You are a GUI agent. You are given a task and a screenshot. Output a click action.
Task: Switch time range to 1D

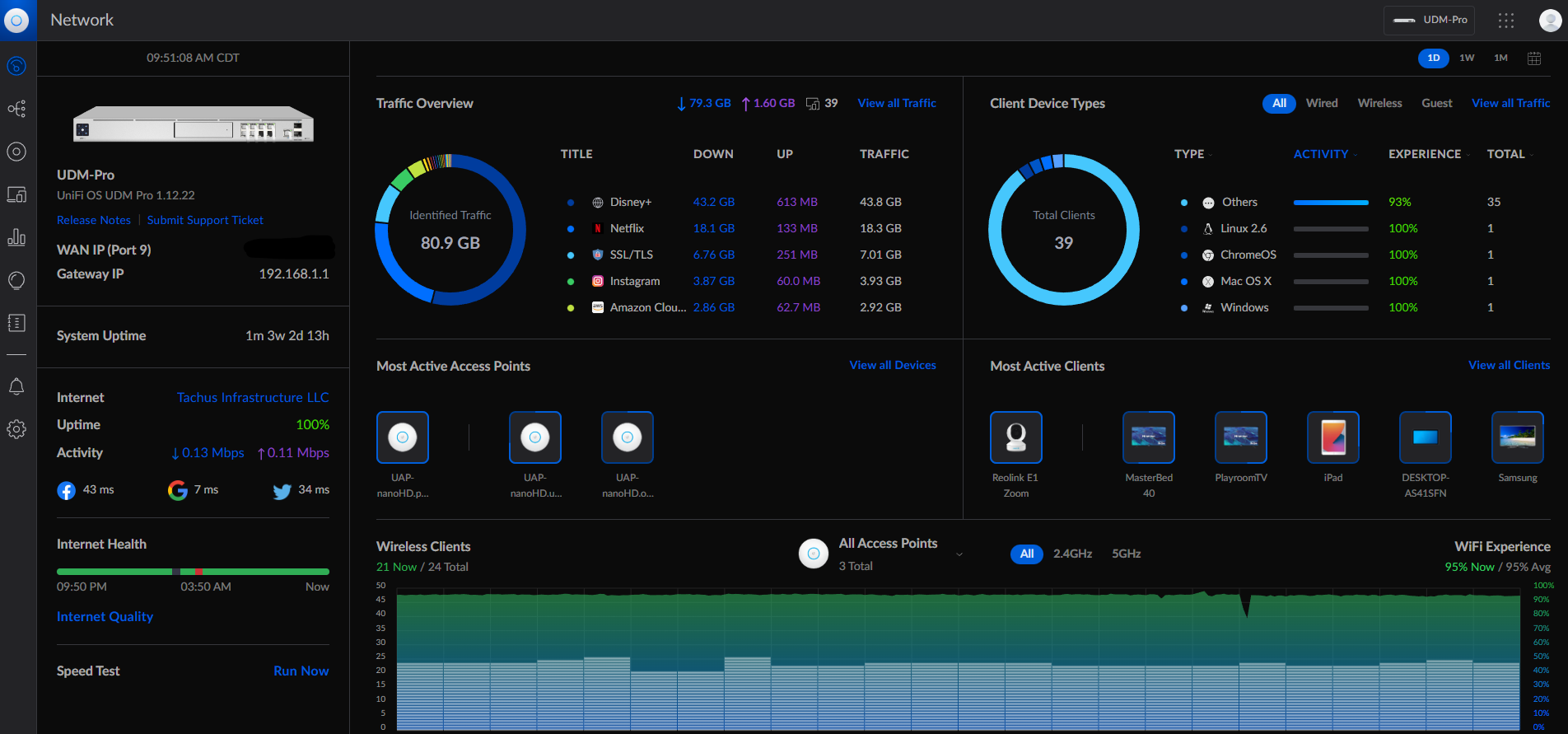pos(1434,58)
